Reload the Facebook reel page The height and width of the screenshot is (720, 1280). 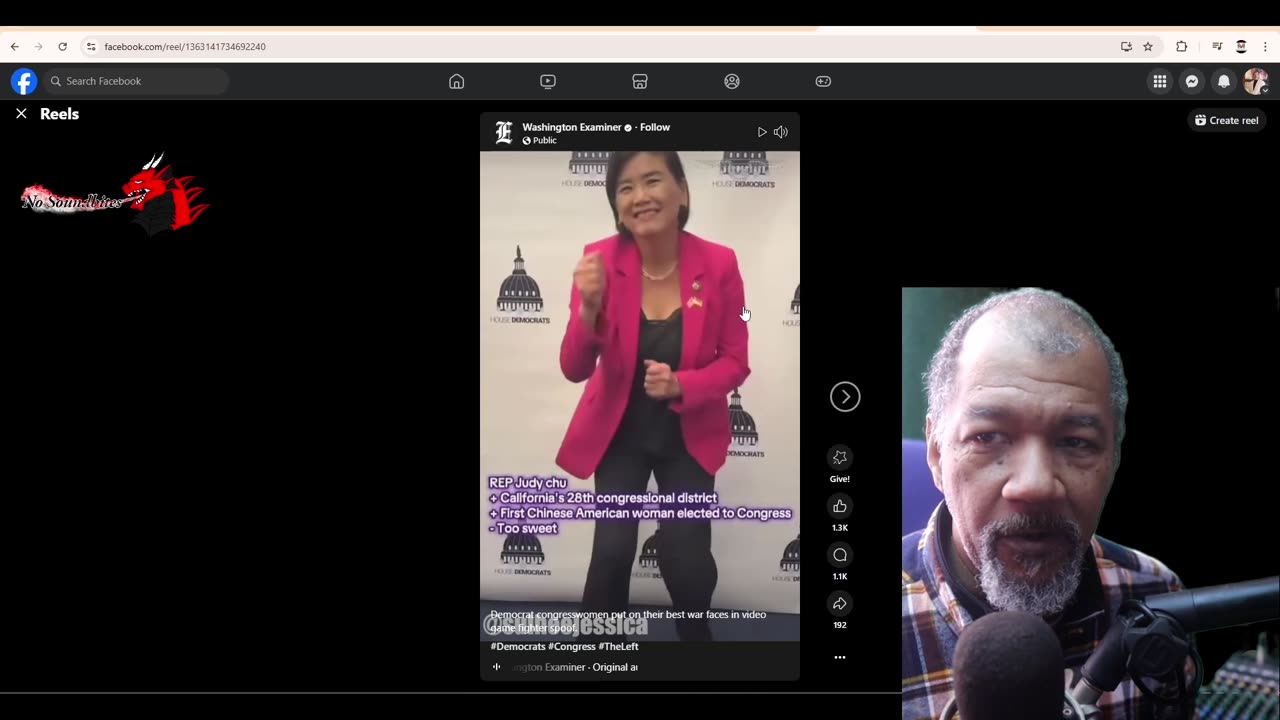62,47
